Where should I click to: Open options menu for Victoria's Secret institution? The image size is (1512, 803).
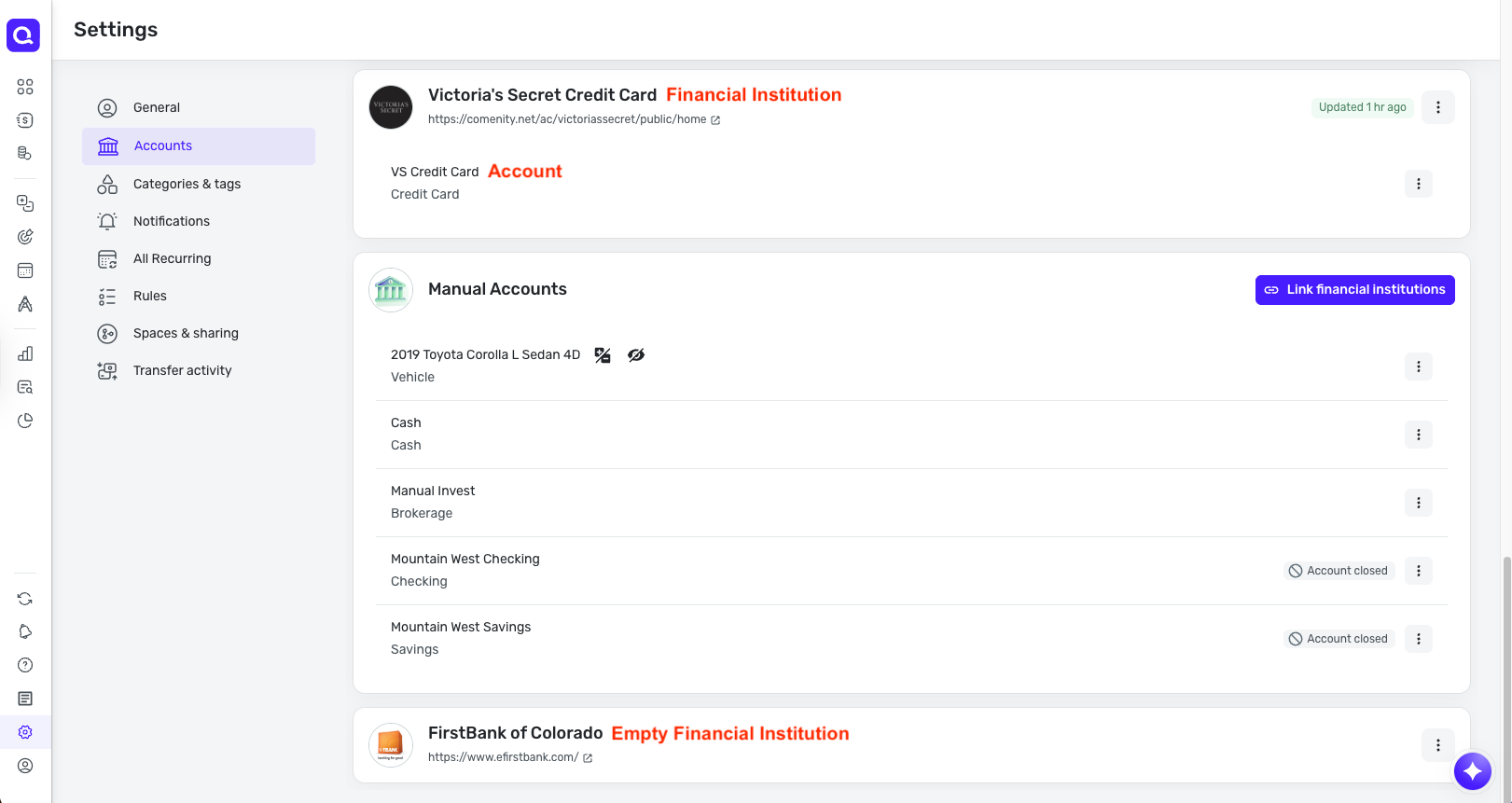coord(1437,107)
